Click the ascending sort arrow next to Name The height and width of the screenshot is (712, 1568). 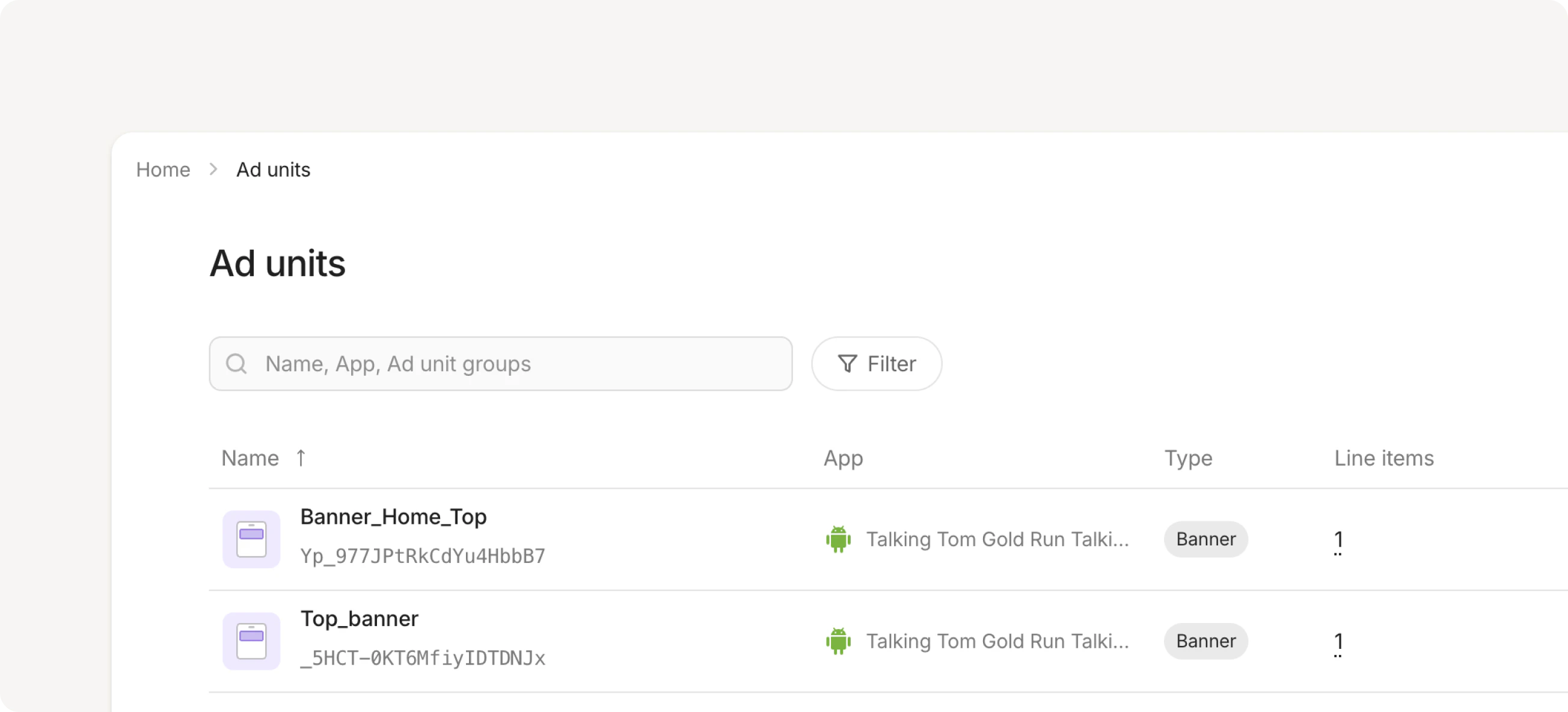301,458
